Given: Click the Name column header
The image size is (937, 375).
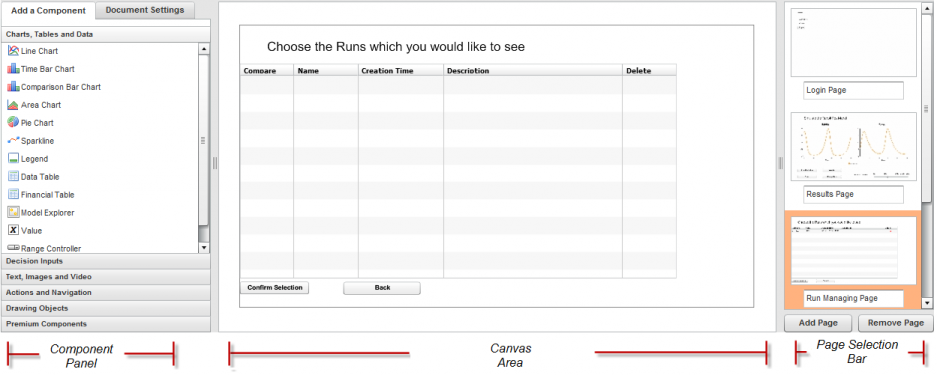Looking at the screenshot, I should [326, 70].
